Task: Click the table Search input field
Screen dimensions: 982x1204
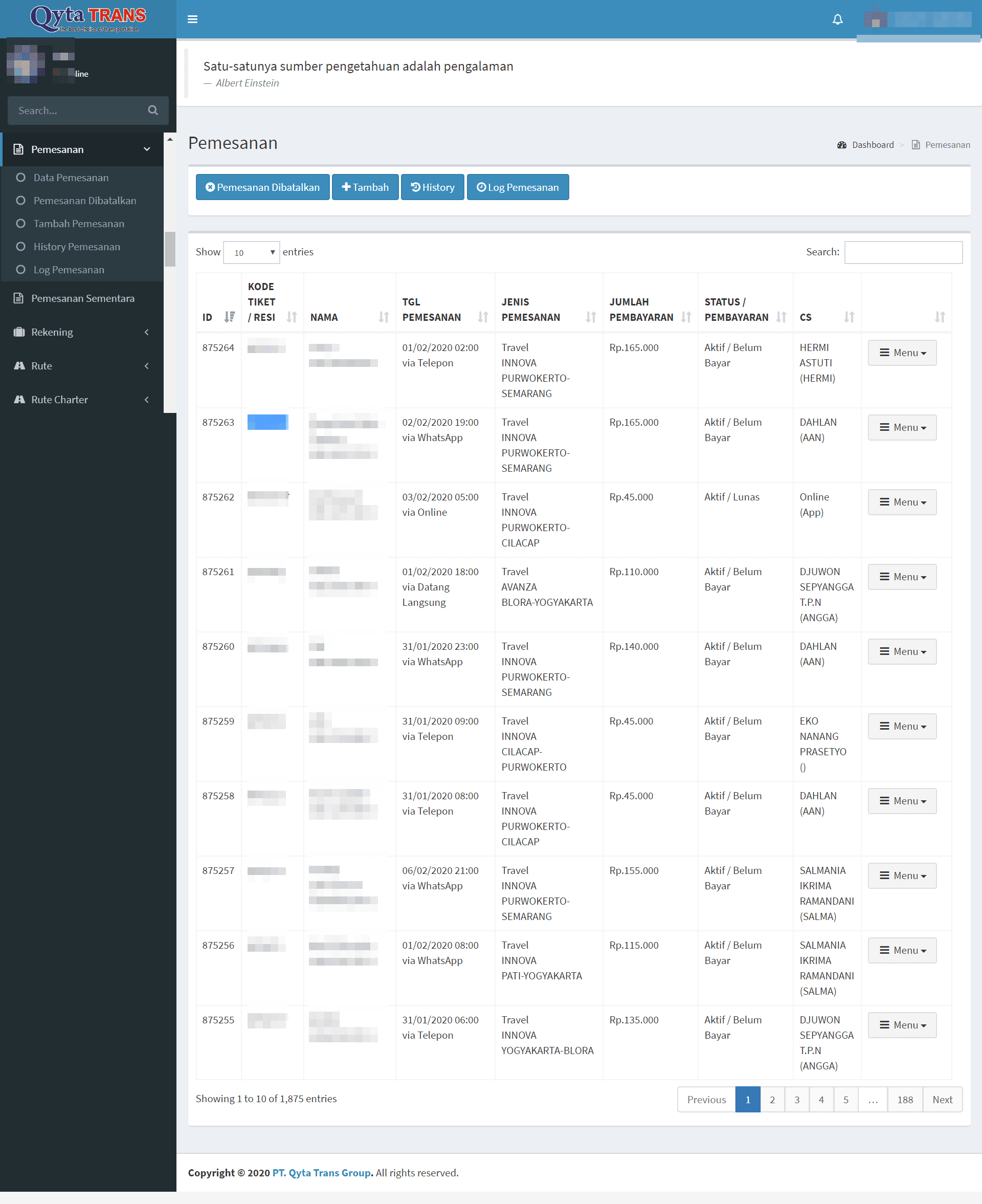Action: (x=903, y=252)
